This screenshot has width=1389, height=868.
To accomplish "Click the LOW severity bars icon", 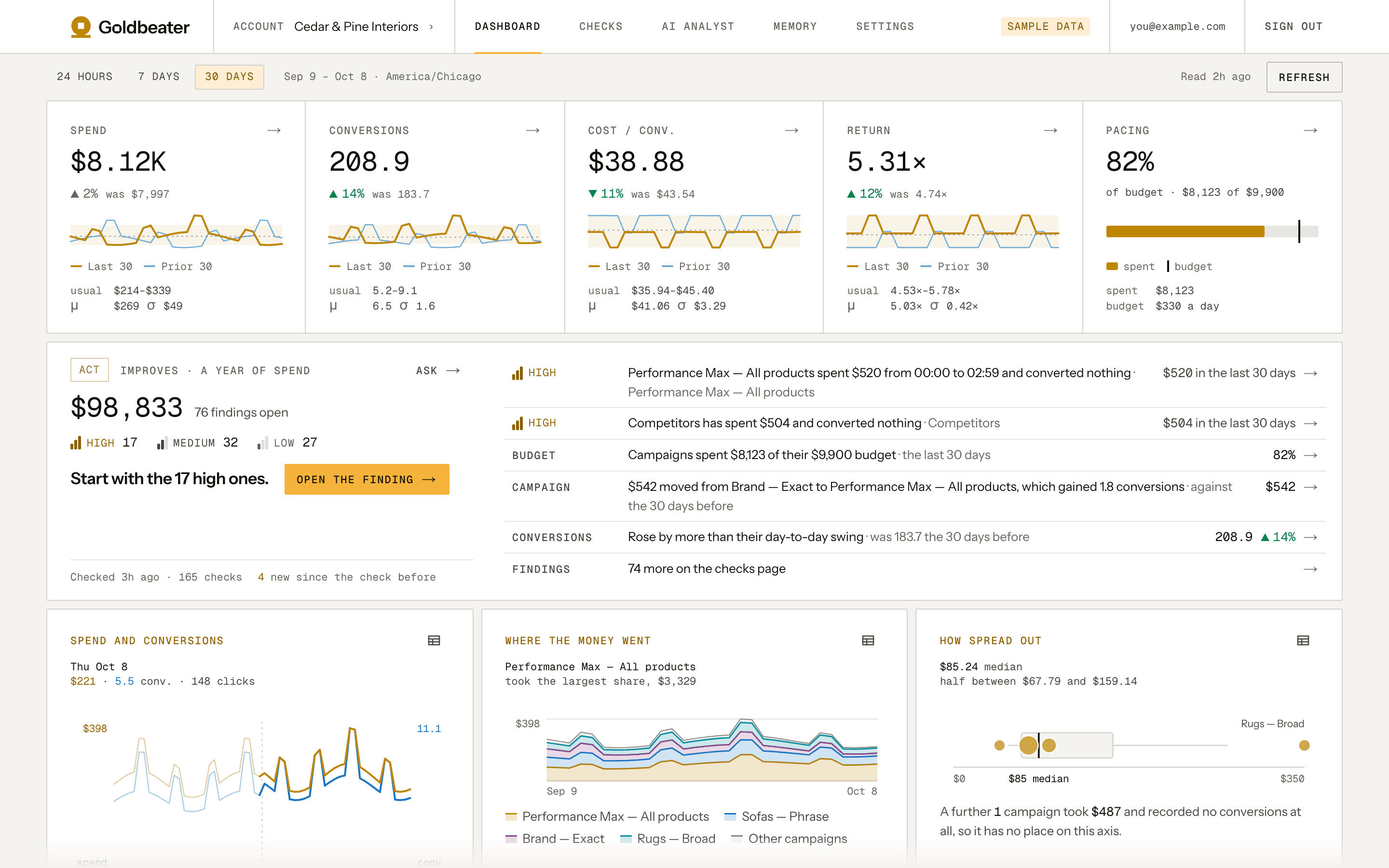I will (x=262, y=443).
